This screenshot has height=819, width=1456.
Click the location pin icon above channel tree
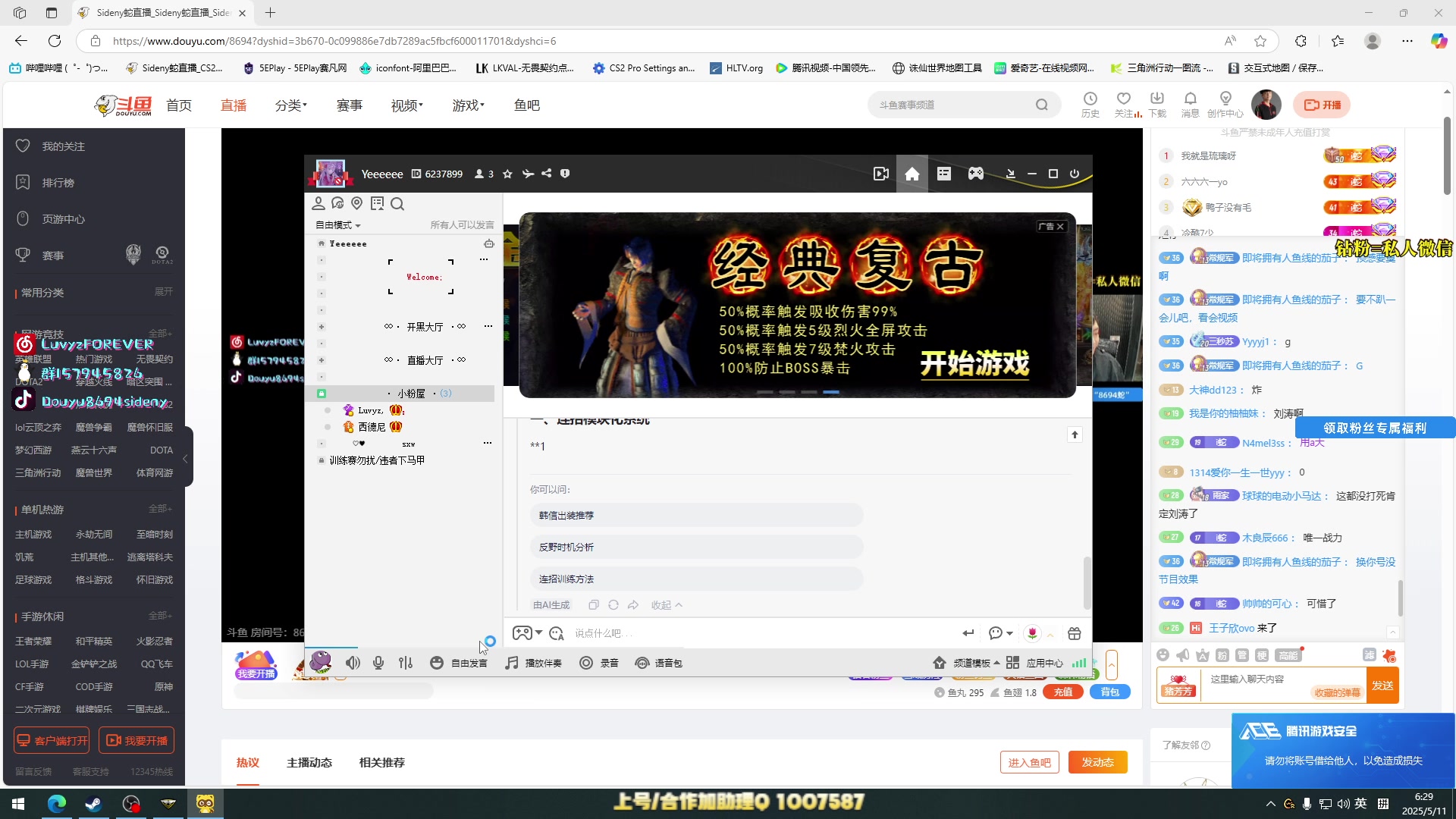coord(357,203)
